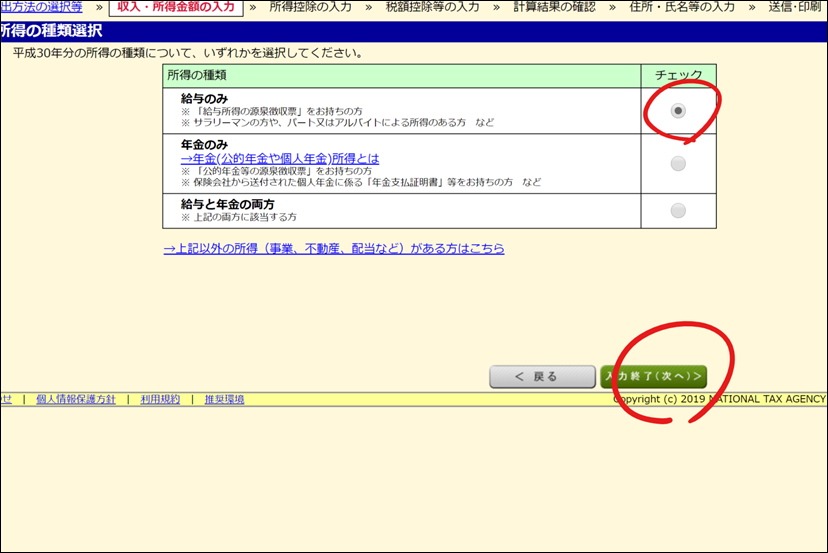The width and height of the screenshot is (828, 553).
Task: Click the 計算結果の確認 step label
Action: coord(554,7)
